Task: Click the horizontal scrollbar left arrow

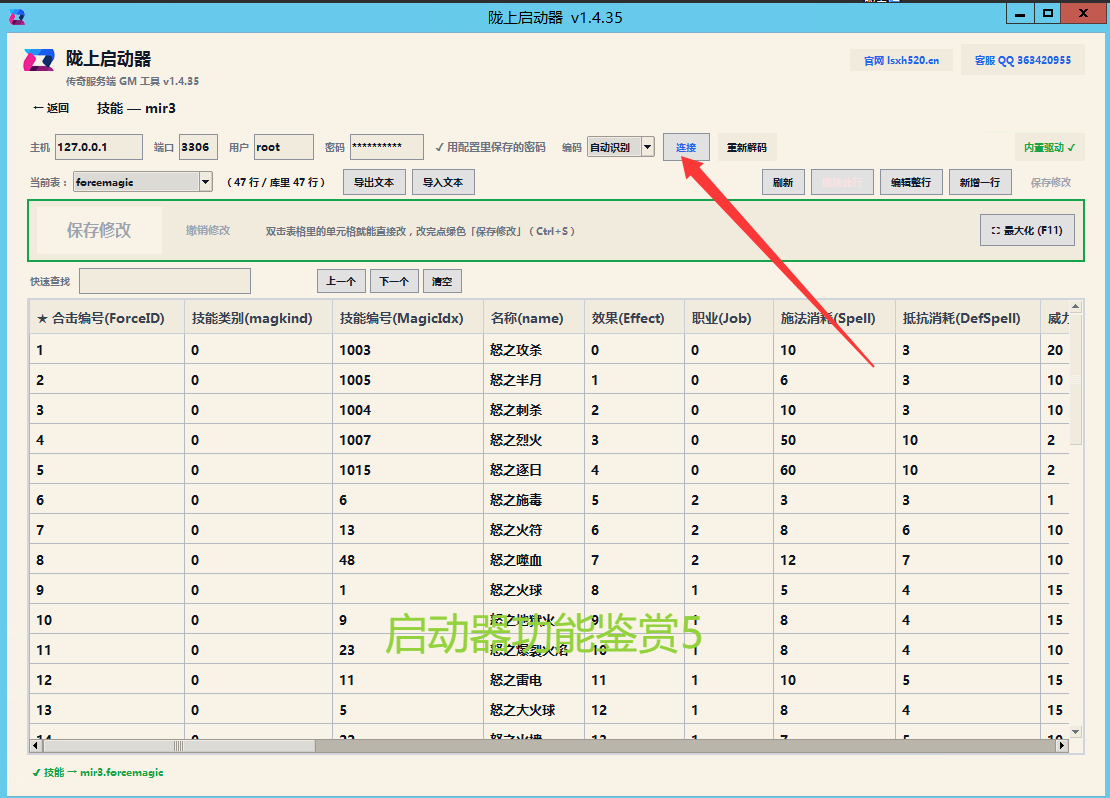Action: (x=35, y=746)
